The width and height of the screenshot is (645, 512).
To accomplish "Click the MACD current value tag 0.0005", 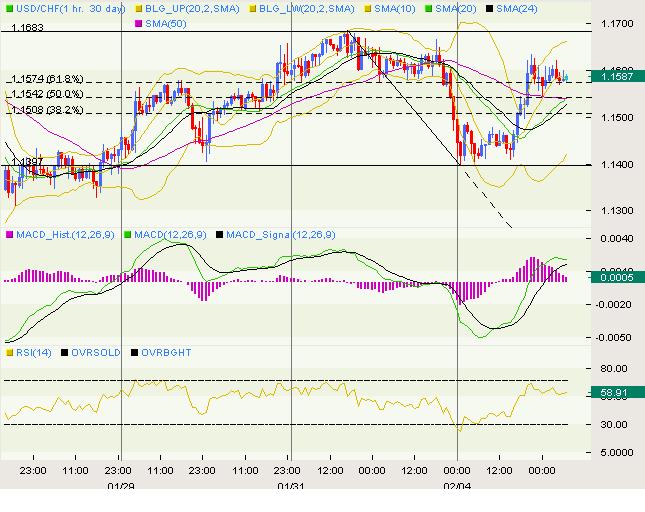I will pyautogui.click(x=617, y=278).
